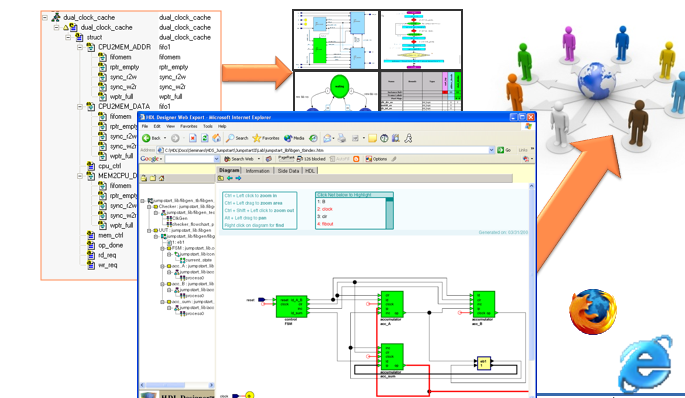Click the Stop loading icon
This screenshot has width=685, height=398.
(x=192, y=138)
